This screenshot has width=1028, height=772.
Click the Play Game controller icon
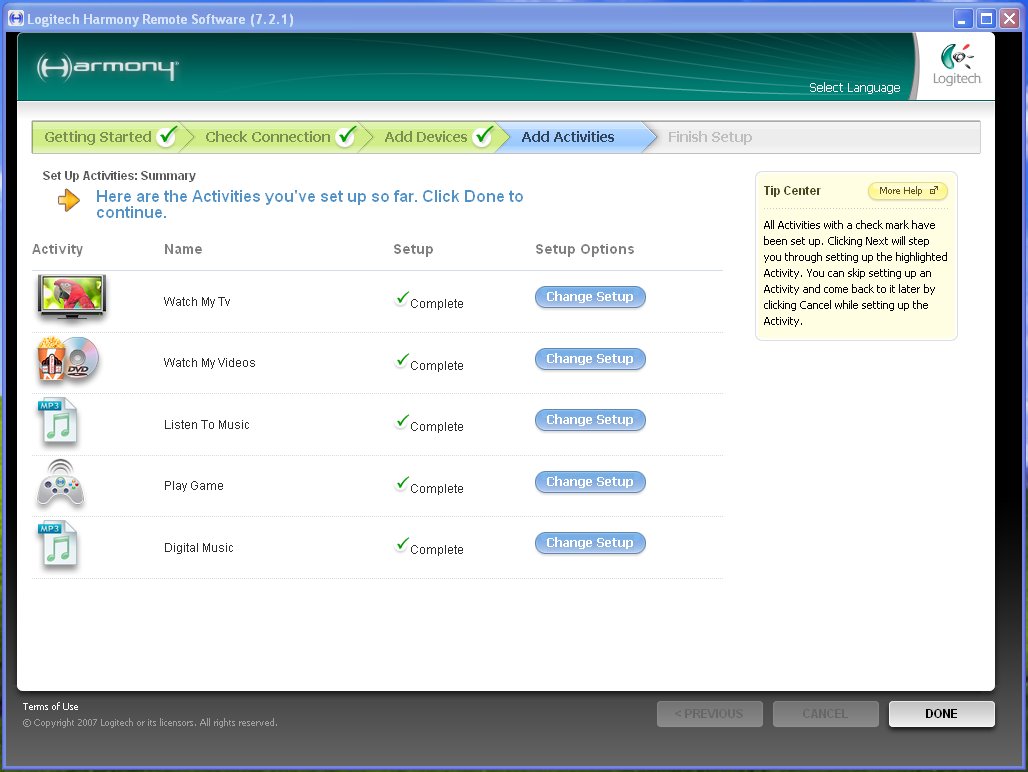(x=60, y=484)
